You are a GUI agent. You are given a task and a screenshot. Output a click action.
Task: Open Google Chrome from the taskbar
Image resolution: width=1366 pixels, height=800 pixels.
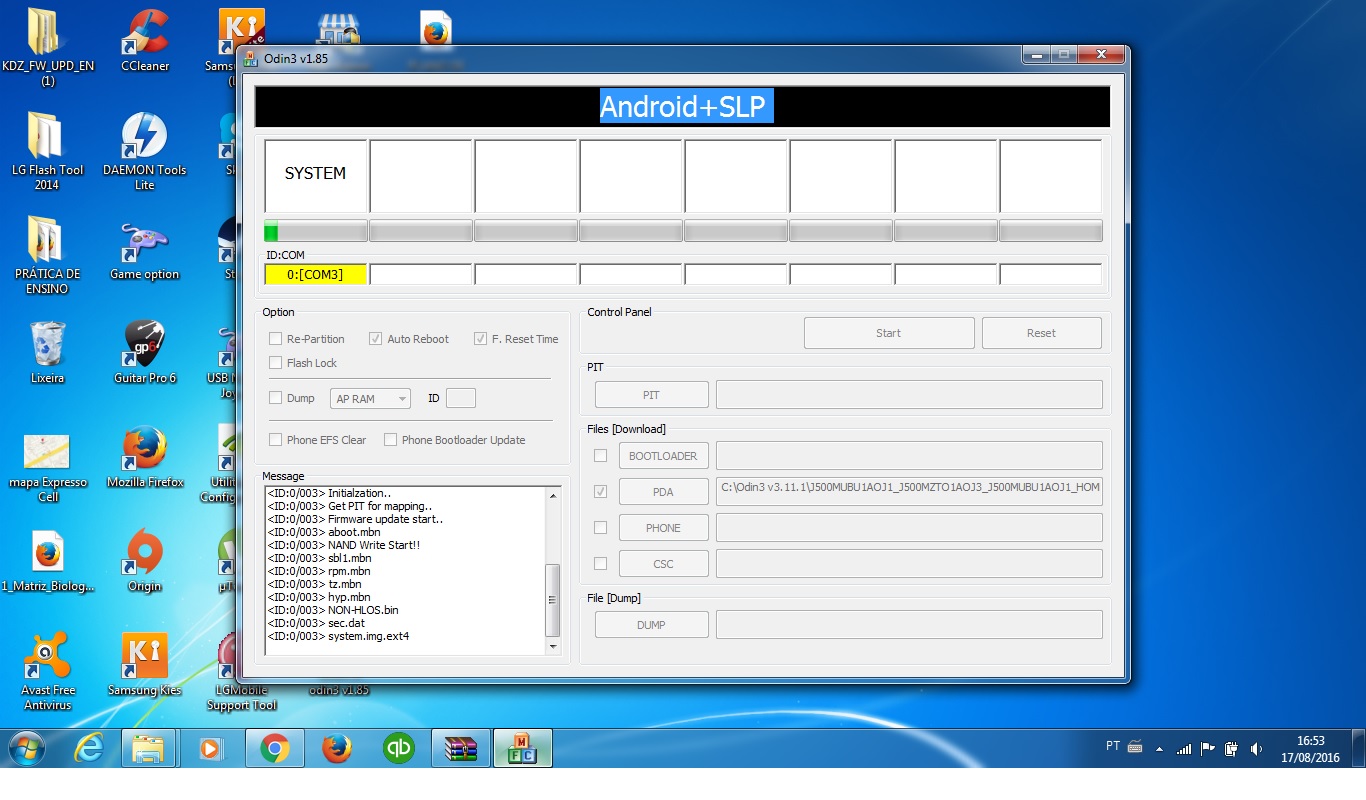coord(275,748)
